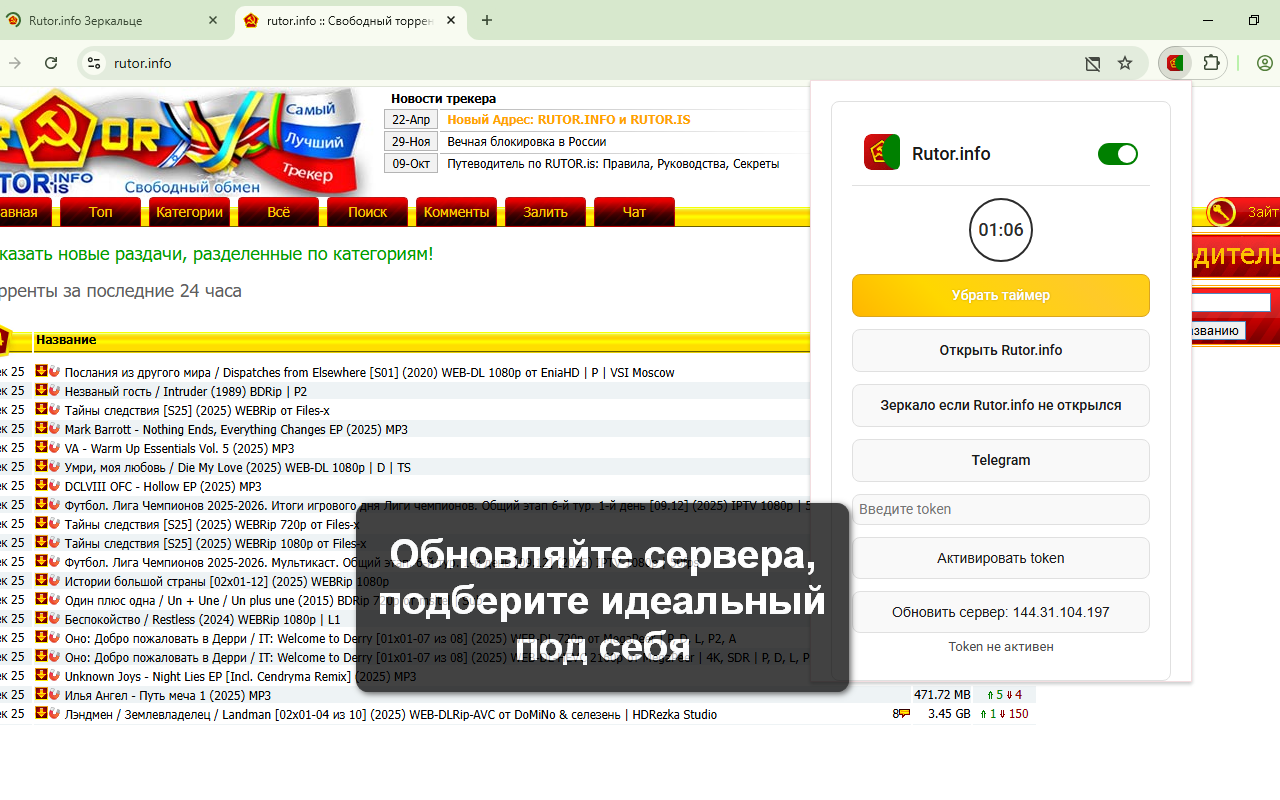Image resolution: width=1280 pixels, height=800 pixels.
Task: Click the Активировать token button
Action: point(1000,557)
